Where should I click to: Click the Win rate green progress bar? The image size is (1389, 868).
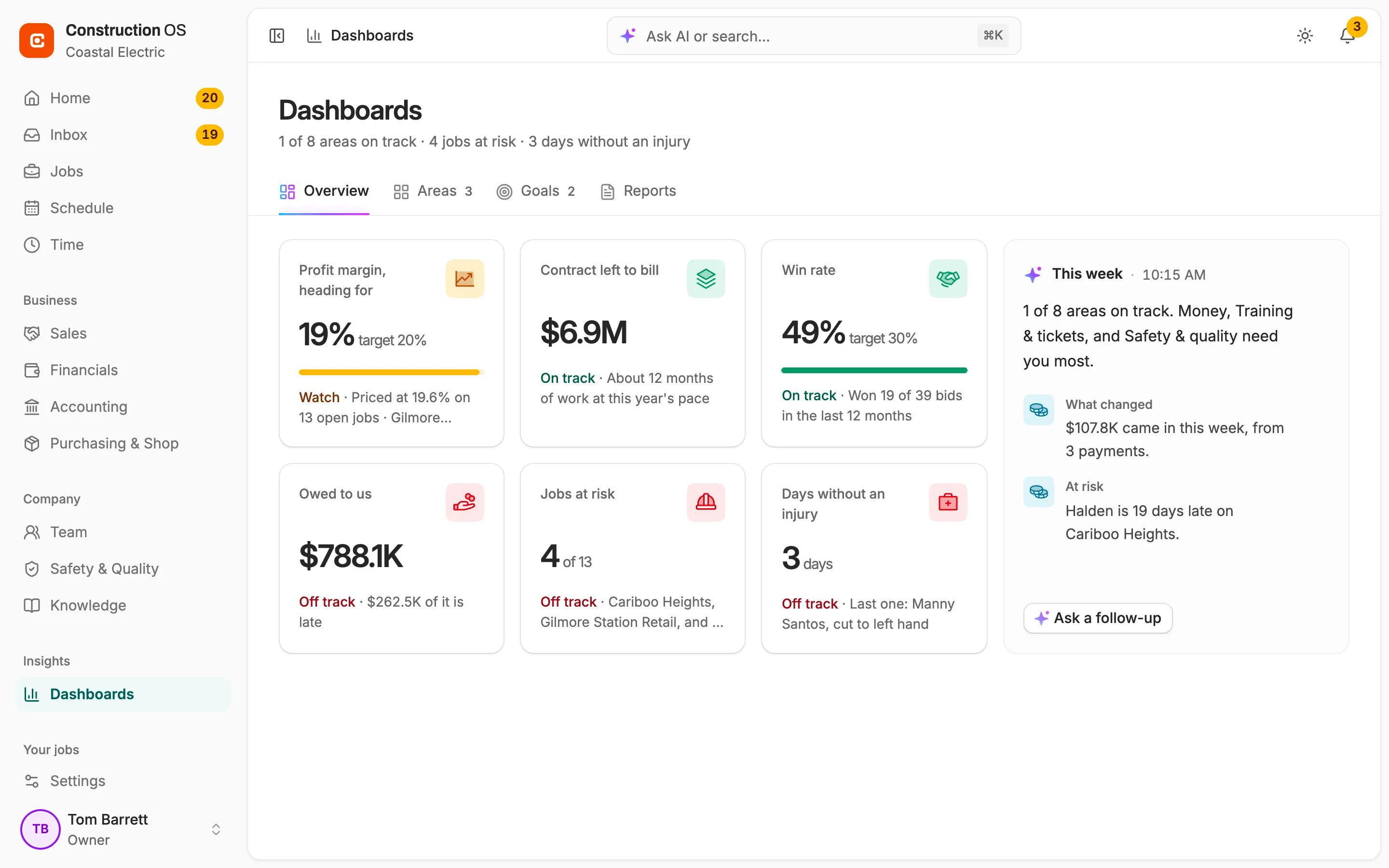874,370
